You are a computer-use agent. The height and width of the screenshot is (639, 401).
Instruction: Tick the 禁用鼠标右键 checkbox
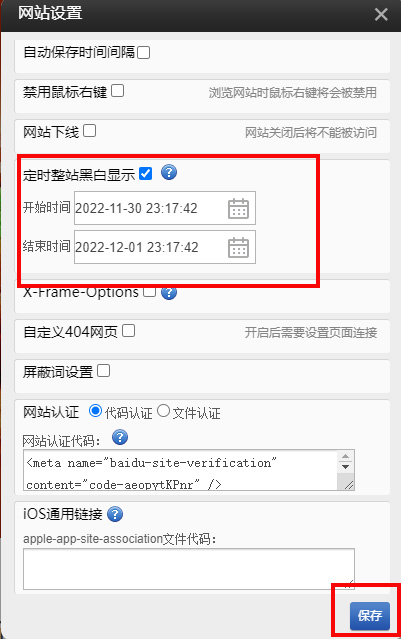click(117, 90)
